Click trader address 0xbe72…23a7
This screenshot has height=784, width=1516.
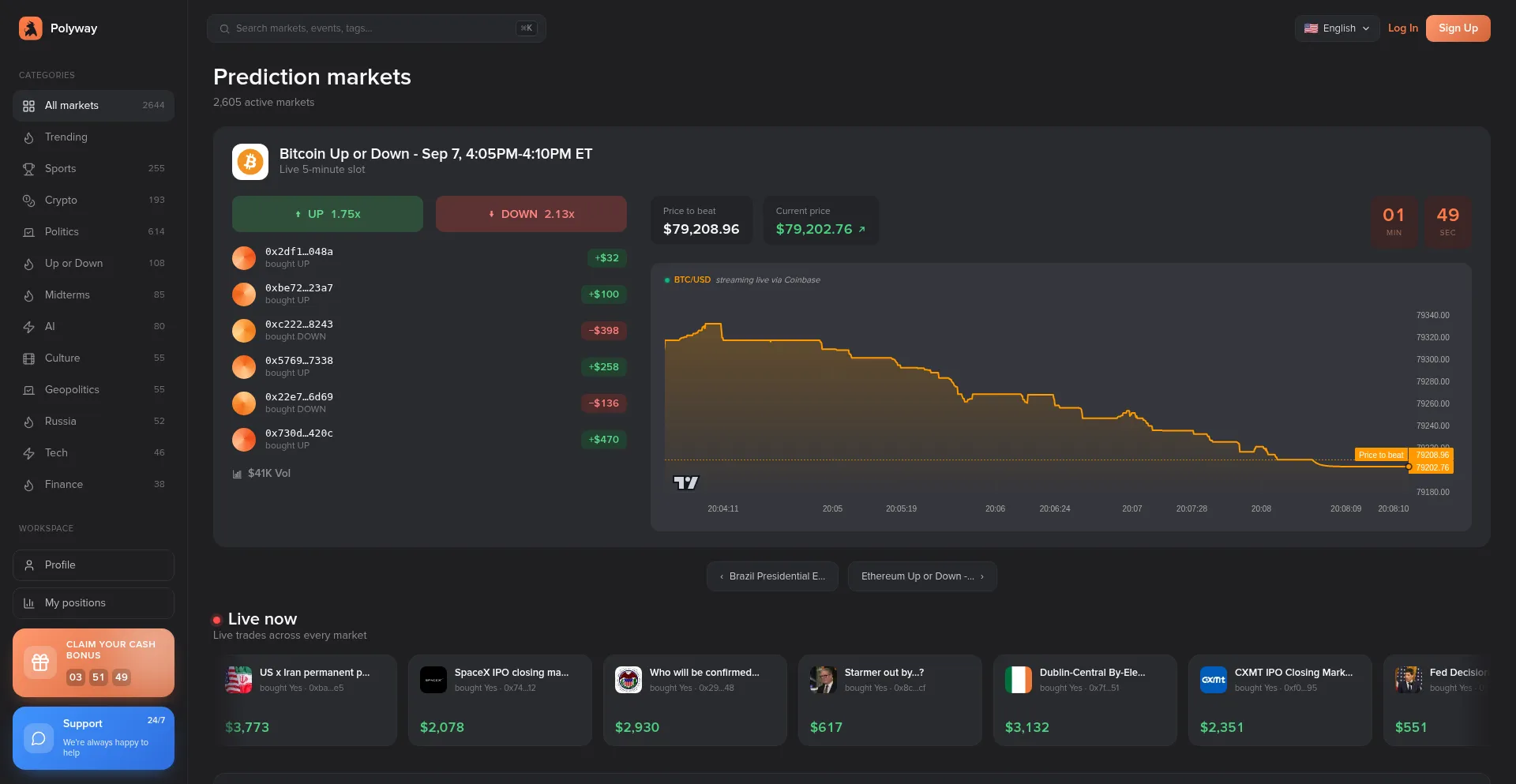(x=299, y=288)
